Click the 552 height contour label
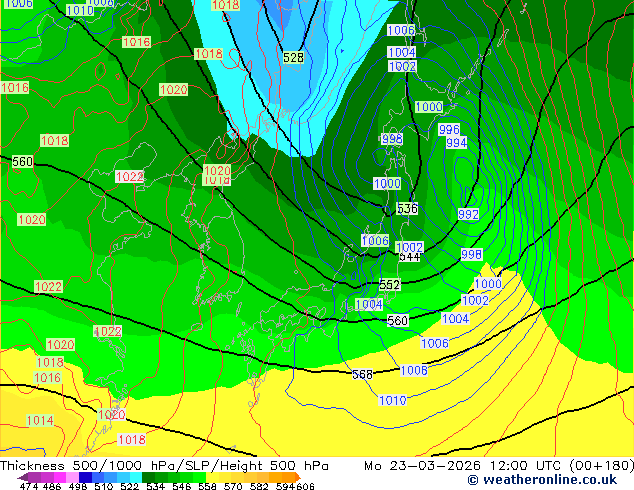Screen dimensions: 634x490 (x=389, y=285)
